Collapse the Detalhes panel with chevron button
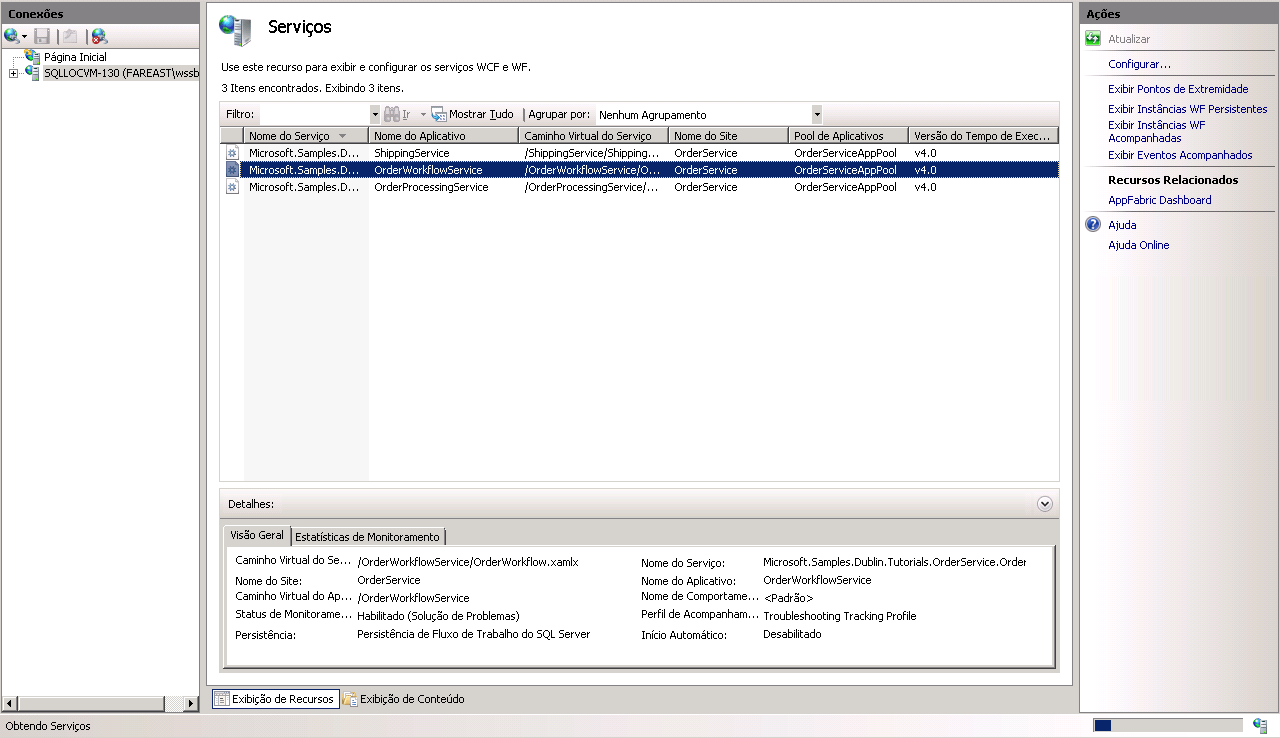Screen dimensions: 1280x738 (1045, 504)
